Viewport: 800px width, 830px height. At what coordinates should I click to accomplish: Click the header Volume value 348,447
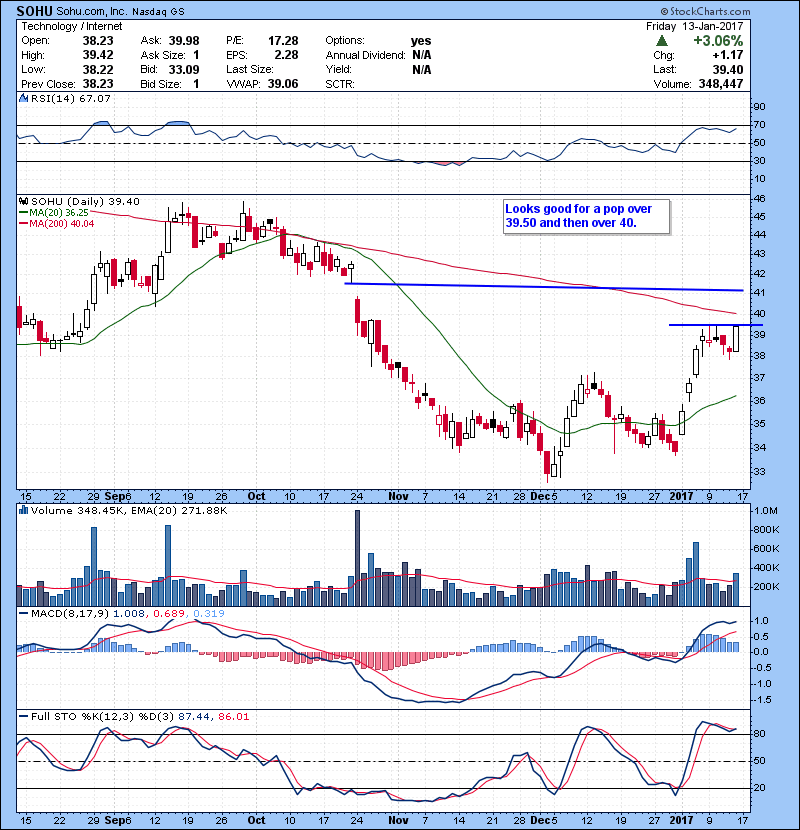[721, 84]
